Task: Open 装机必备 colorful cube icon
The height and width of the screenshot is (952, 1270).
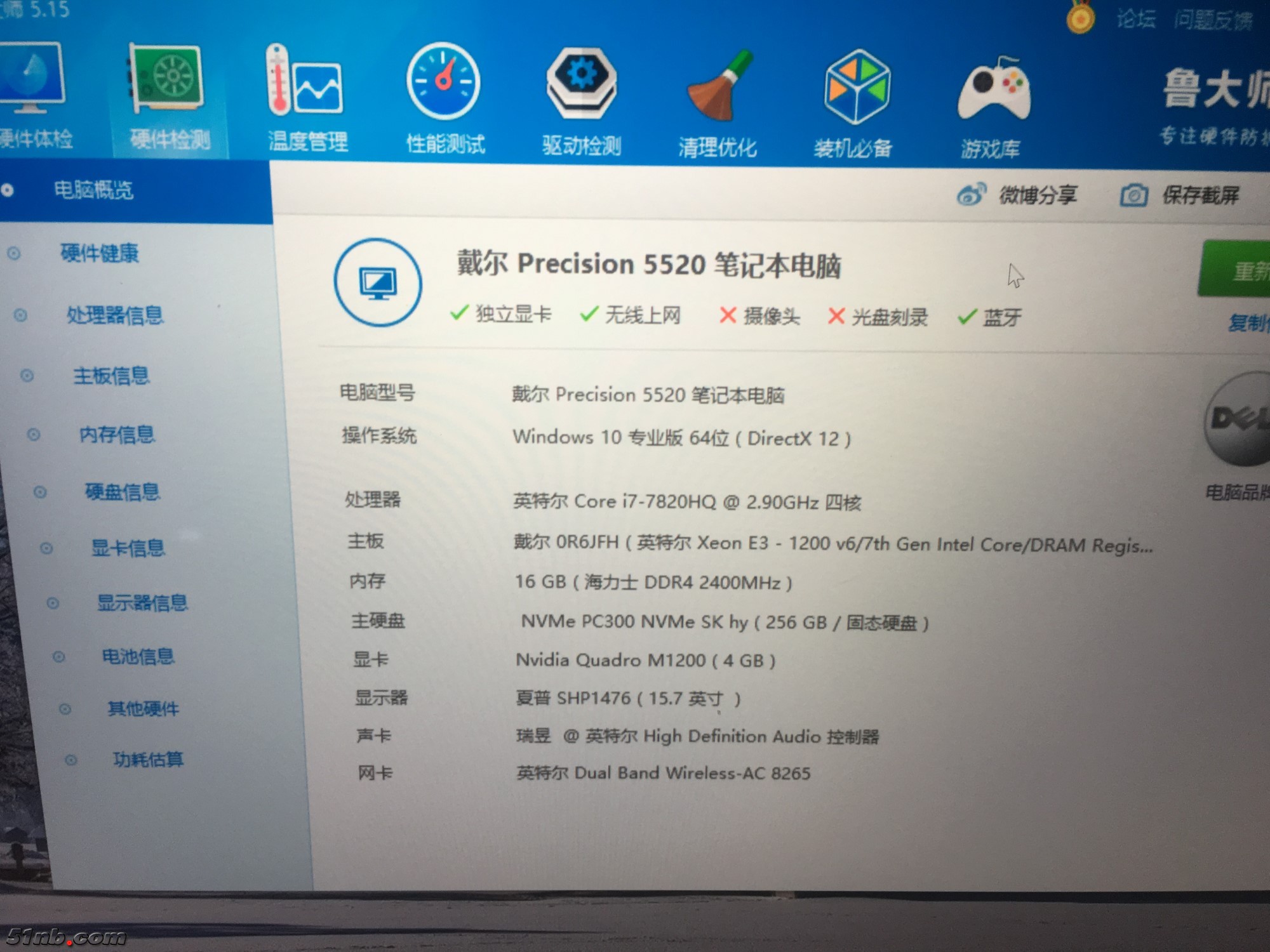Action: 857,88
